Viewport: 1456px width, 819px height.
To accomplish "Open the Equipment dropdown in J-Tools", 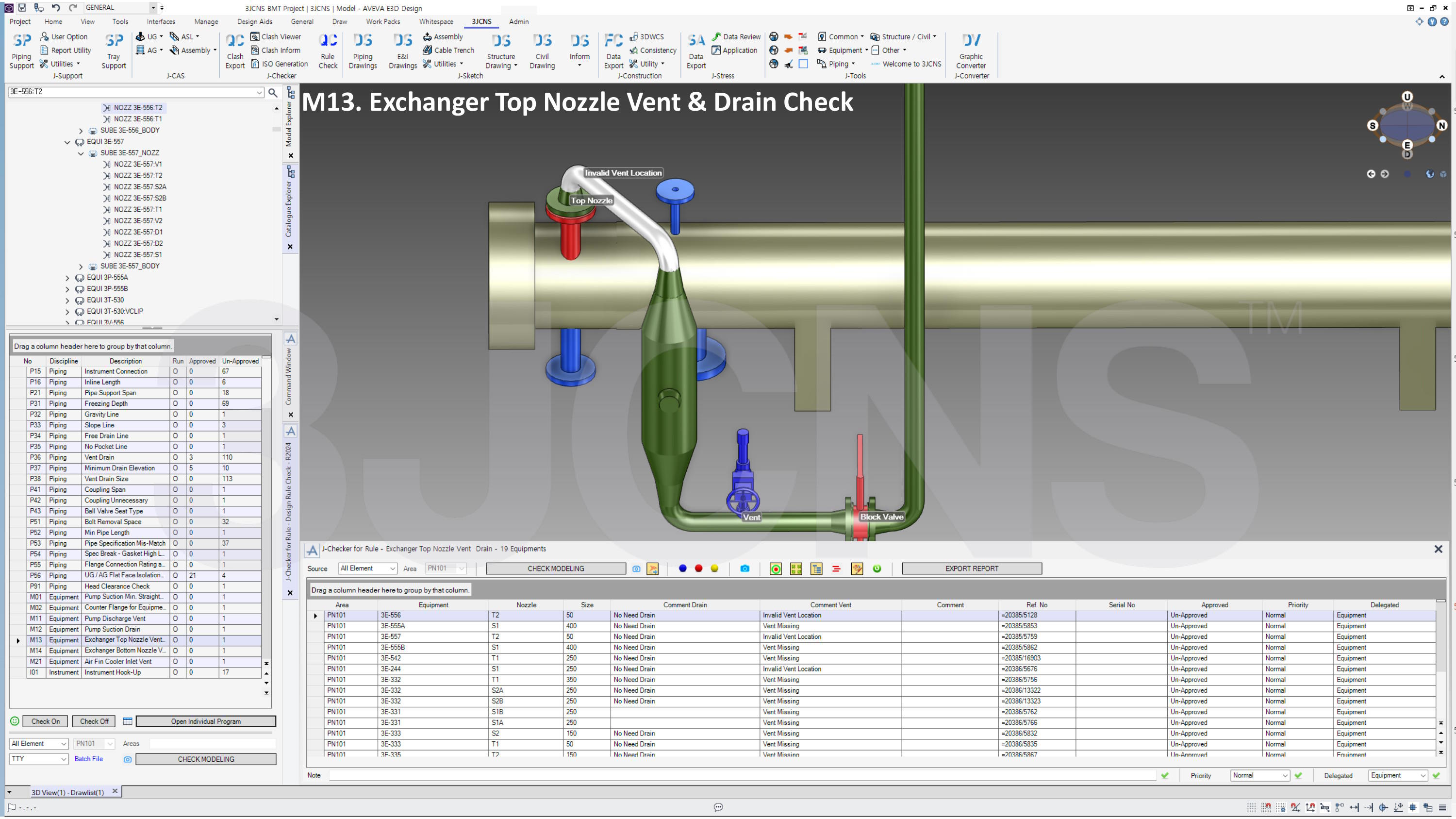I will [842, 50].
